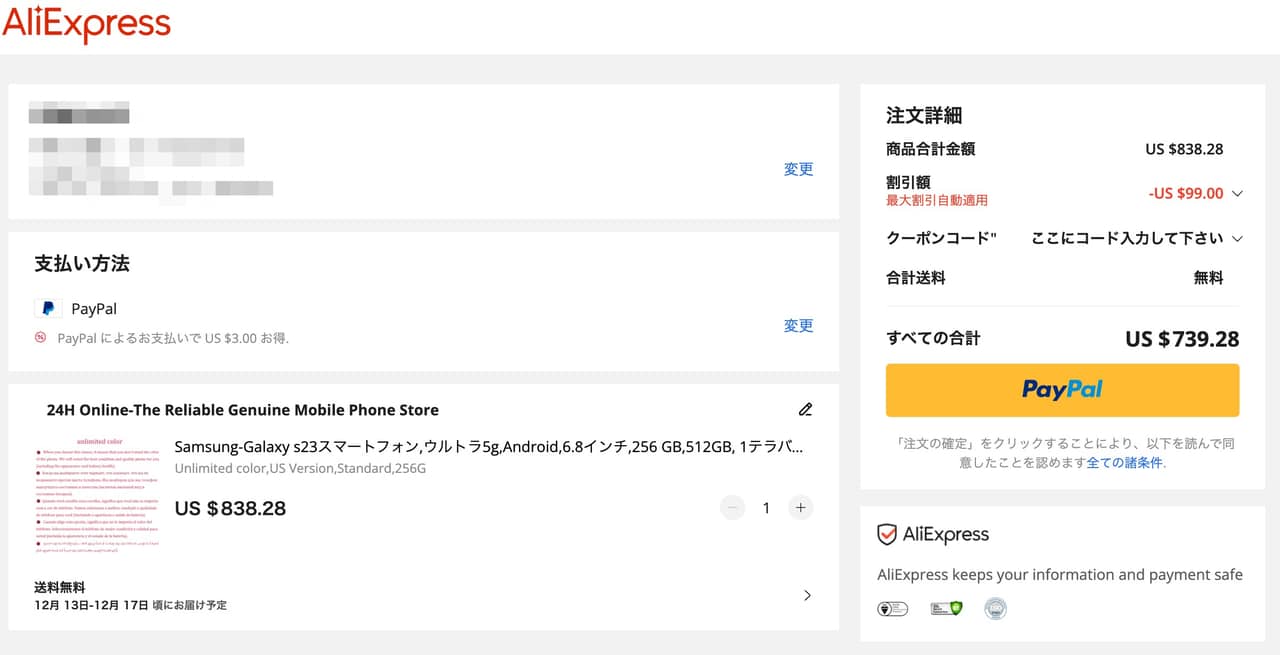This screenshot has height=655, width=1280.
Task: Click 変更 to change payment method
Action: click(x=798, y=325)
